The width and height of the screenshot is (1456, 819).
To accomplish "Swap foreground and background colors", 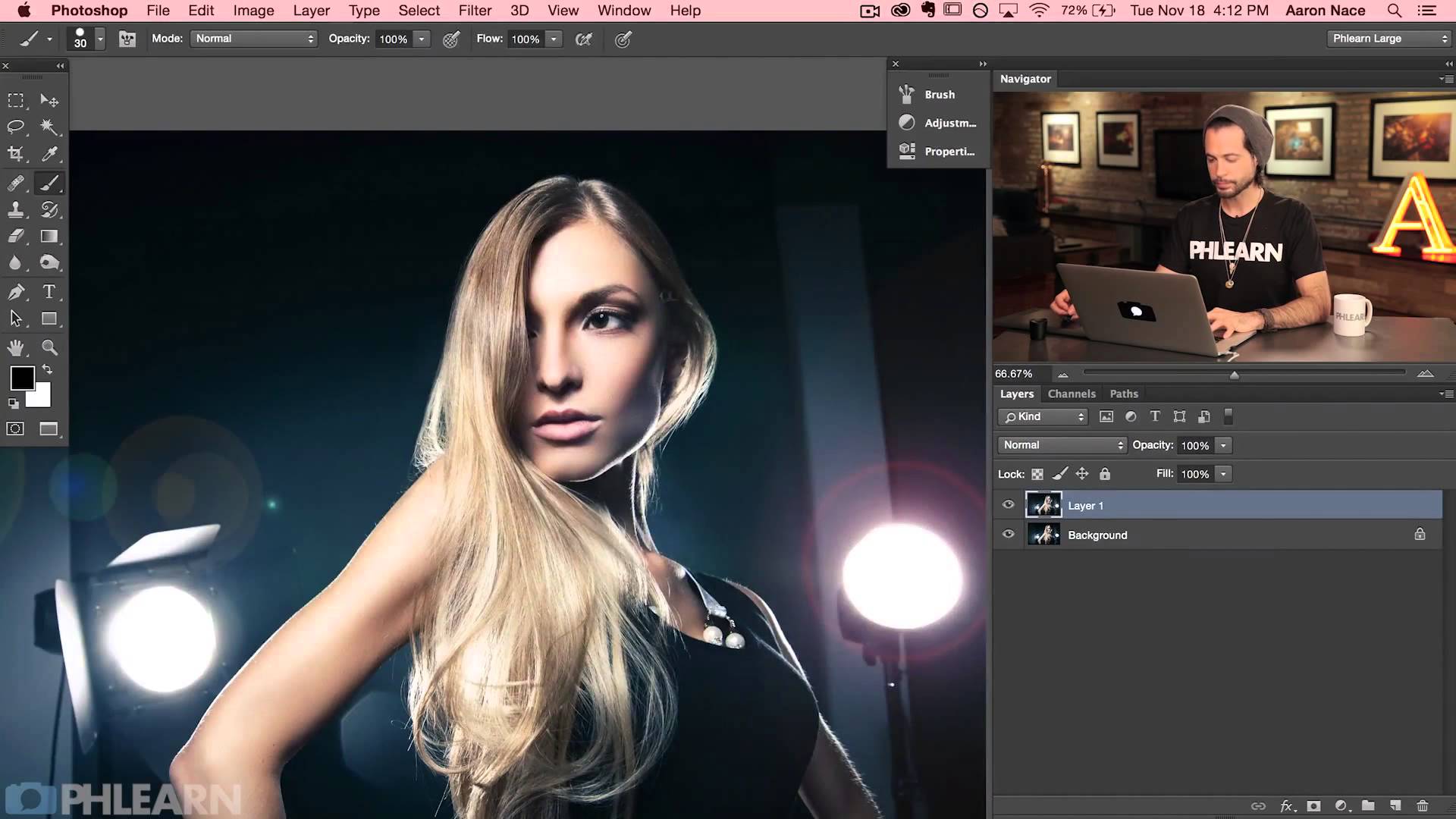I will pos(47,369).
